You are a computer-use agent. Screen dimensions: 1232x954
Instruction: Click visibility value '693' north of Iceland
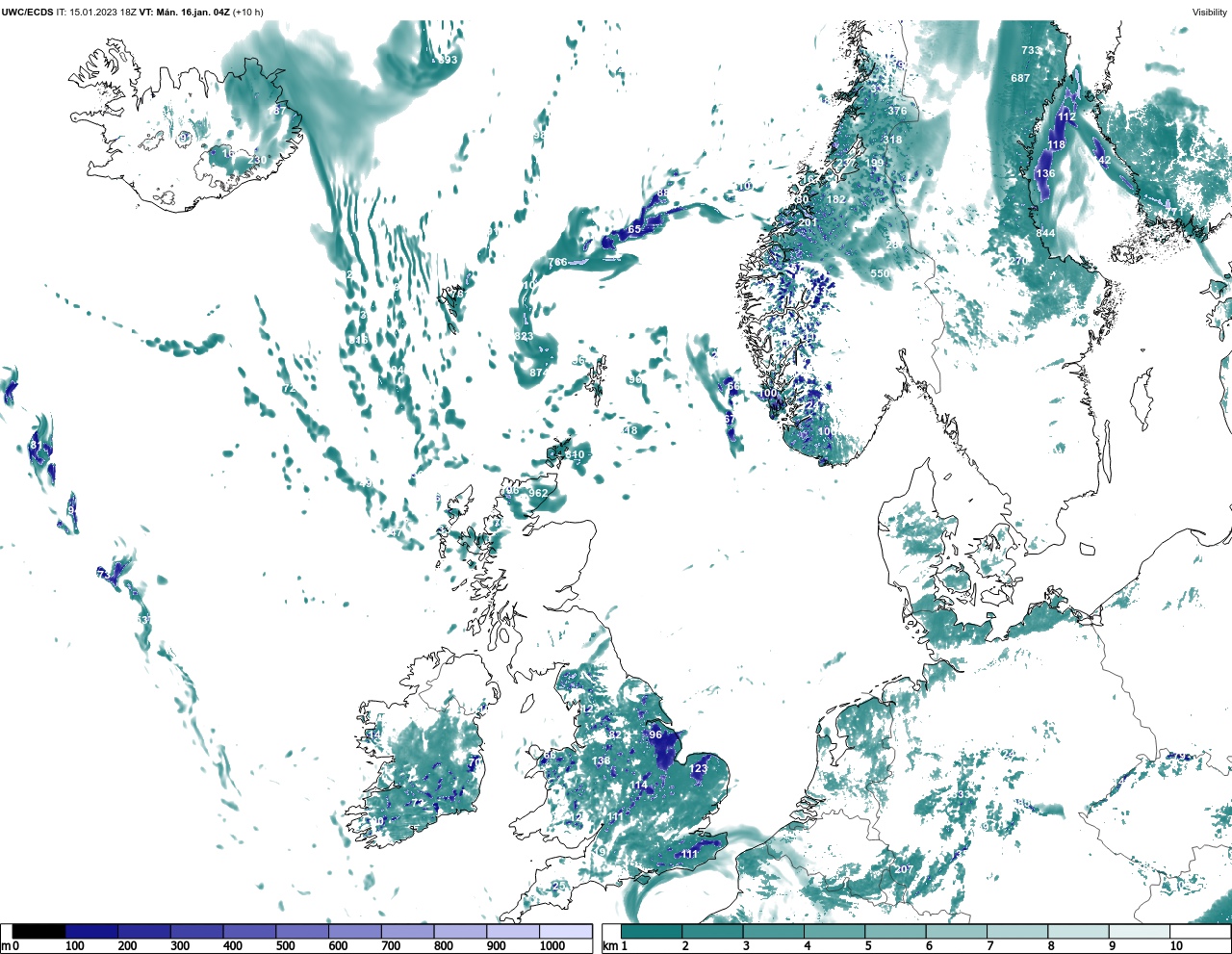[449, 60]
